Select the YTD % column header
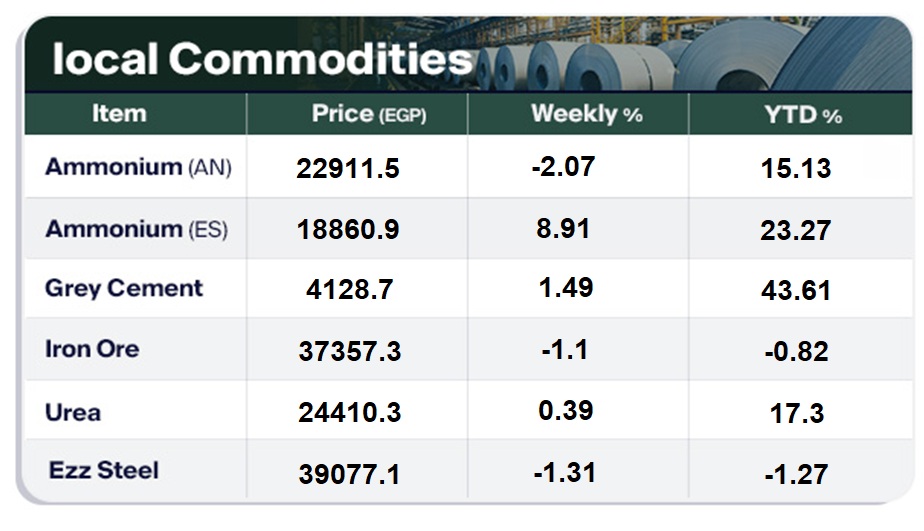Screen dimensions: 924x531 [x=803, y=115]
